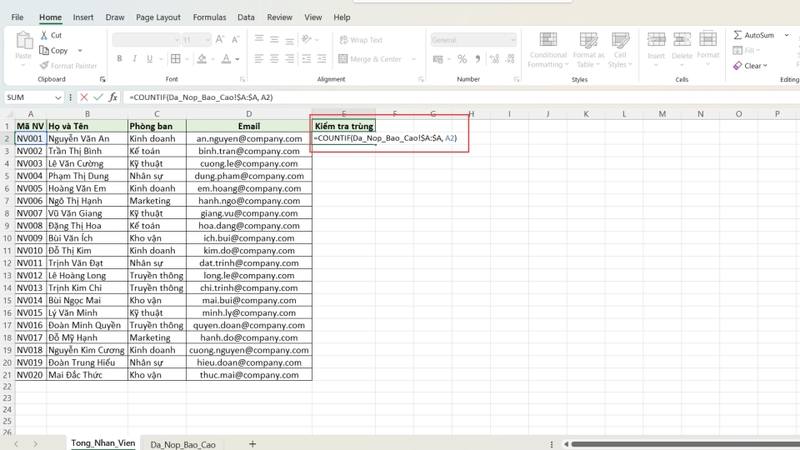
Task: Open the font size dropdown
Action: [208, 40]
